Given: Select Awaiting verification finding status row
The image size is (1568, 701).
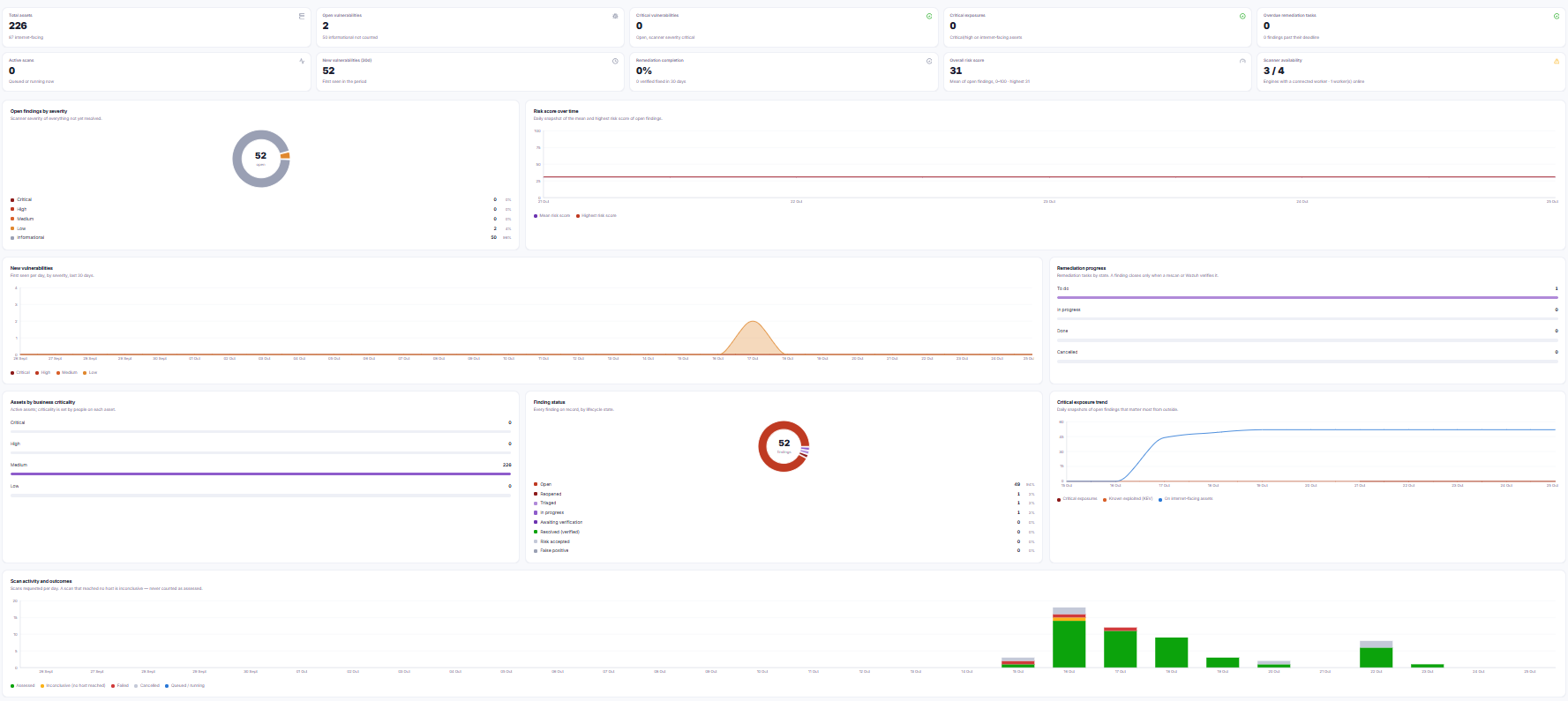Looking at the screenshot, I should click(784, 522).
